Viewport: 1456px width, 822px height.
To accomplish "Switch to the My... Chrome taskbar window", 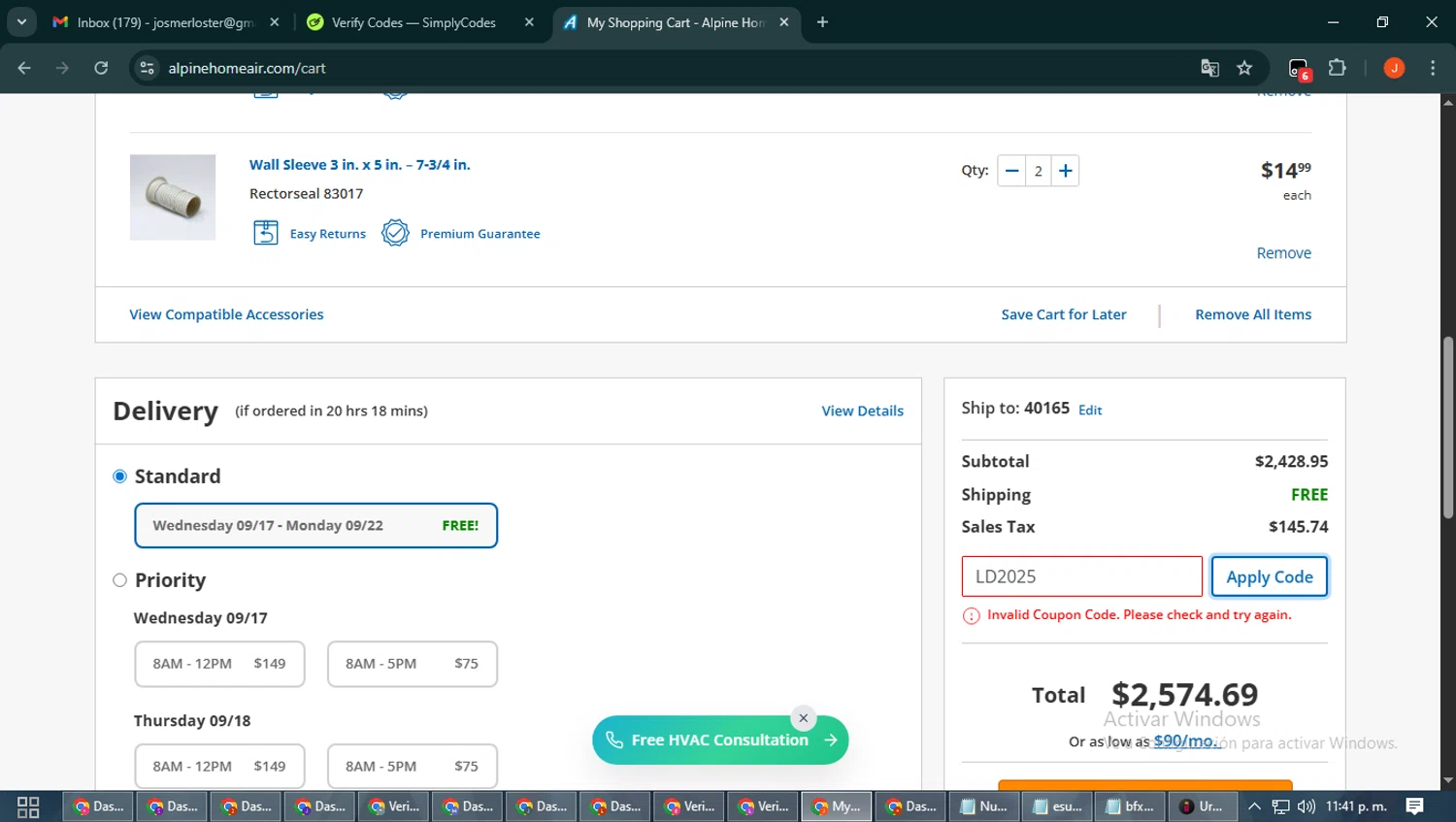I will coord(837,806).
